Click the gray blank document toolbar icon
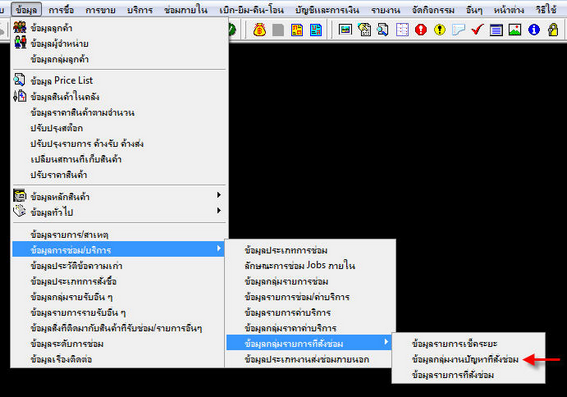Image resolution: width=567 pixels, height=397 pixels. coord(278,30)
